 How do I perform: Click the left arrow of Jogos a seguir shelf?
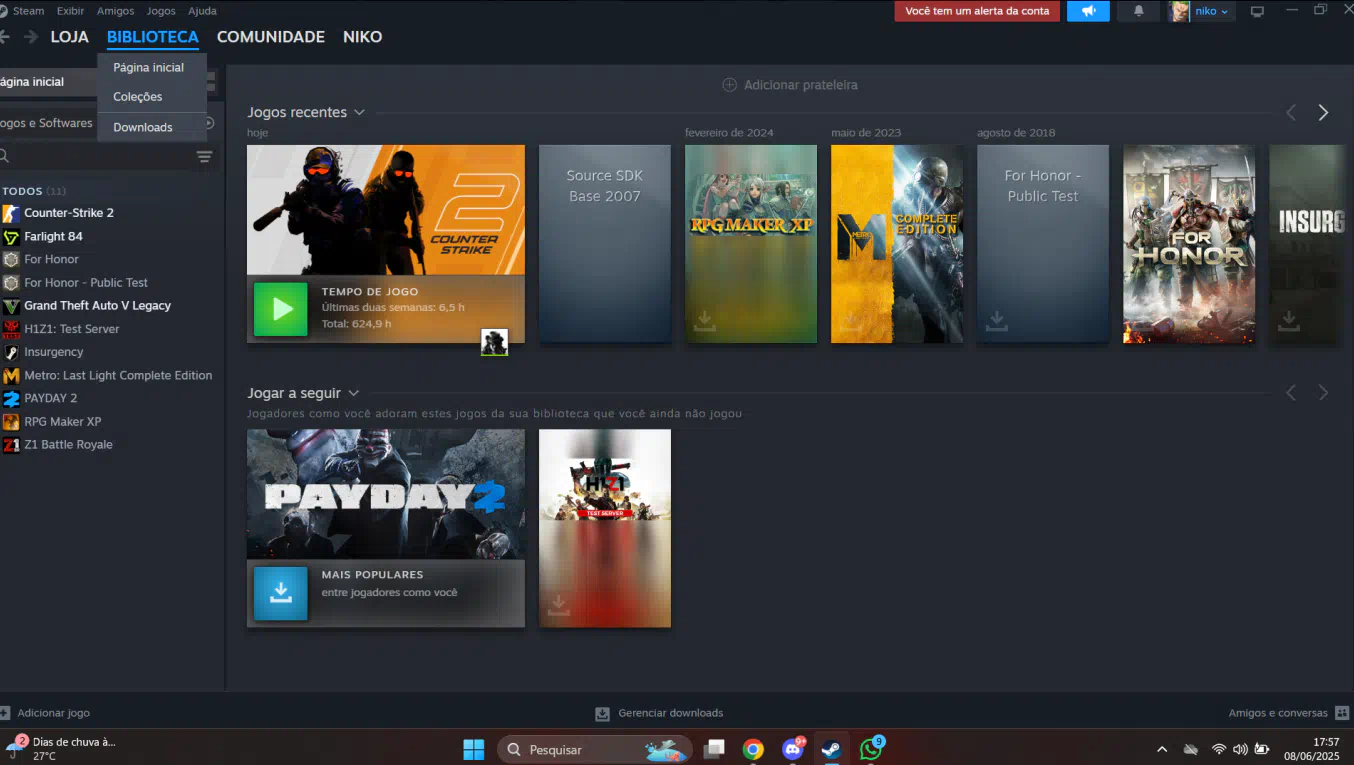tap(1291, 393)
